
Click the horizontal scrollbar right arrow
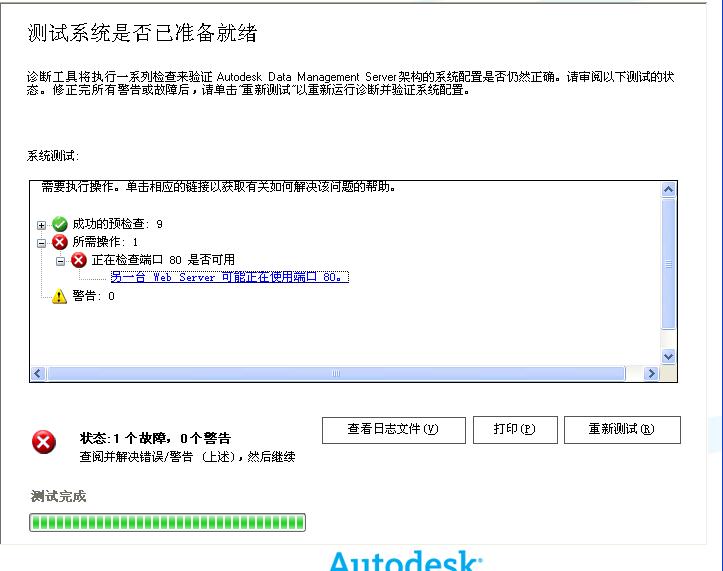(x=651, y=374)
